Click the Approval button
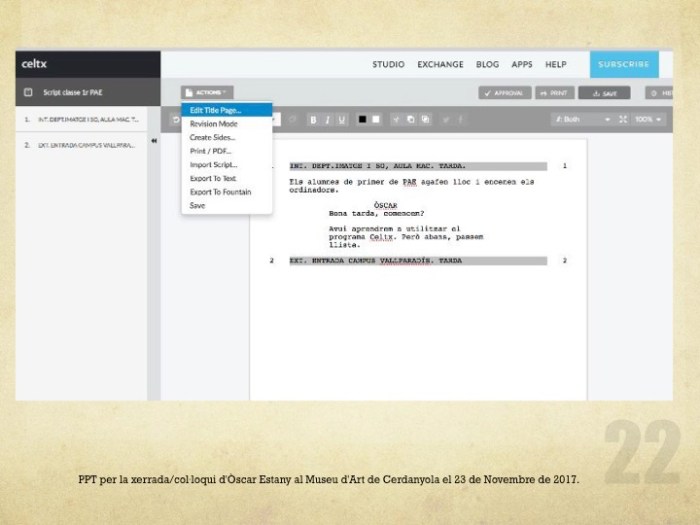700x525 pixels. click(504, 92)
